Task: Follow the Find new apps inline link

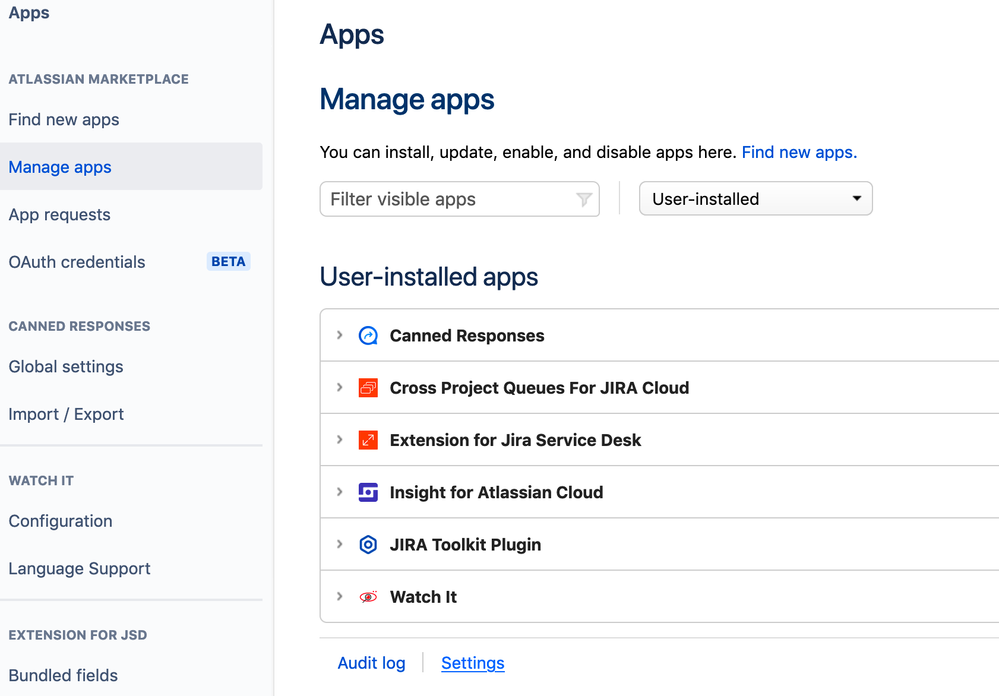Action: click(x=799, y=153)
